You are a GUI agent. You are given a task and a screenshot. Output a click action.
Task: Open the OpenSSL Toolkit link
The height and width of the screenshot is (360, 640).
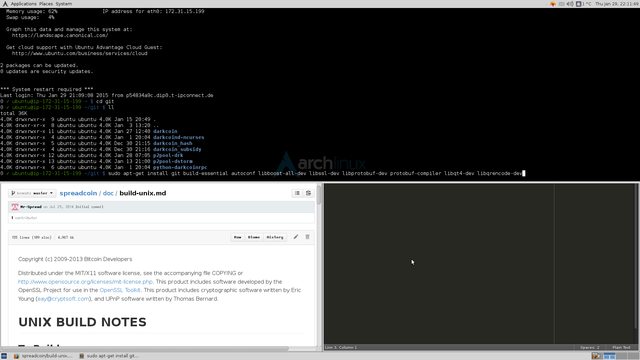point(120,290)
